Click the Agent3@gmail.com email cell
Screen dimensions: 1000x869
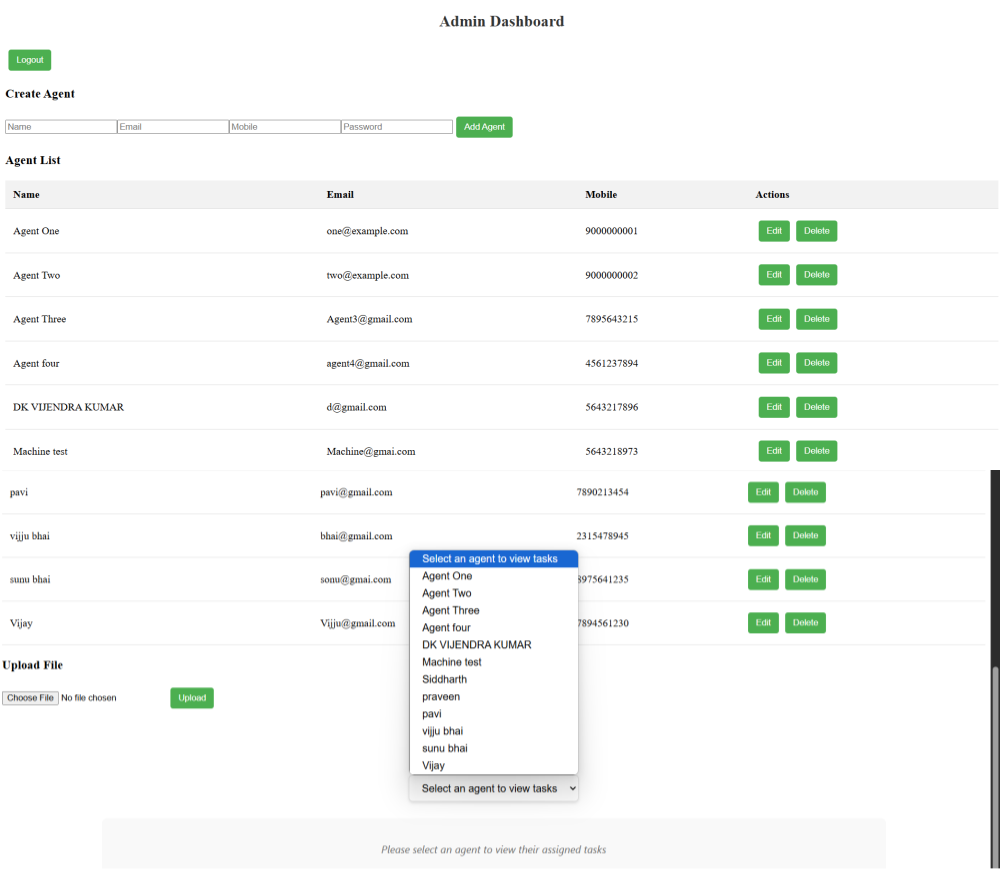(369, 319)
